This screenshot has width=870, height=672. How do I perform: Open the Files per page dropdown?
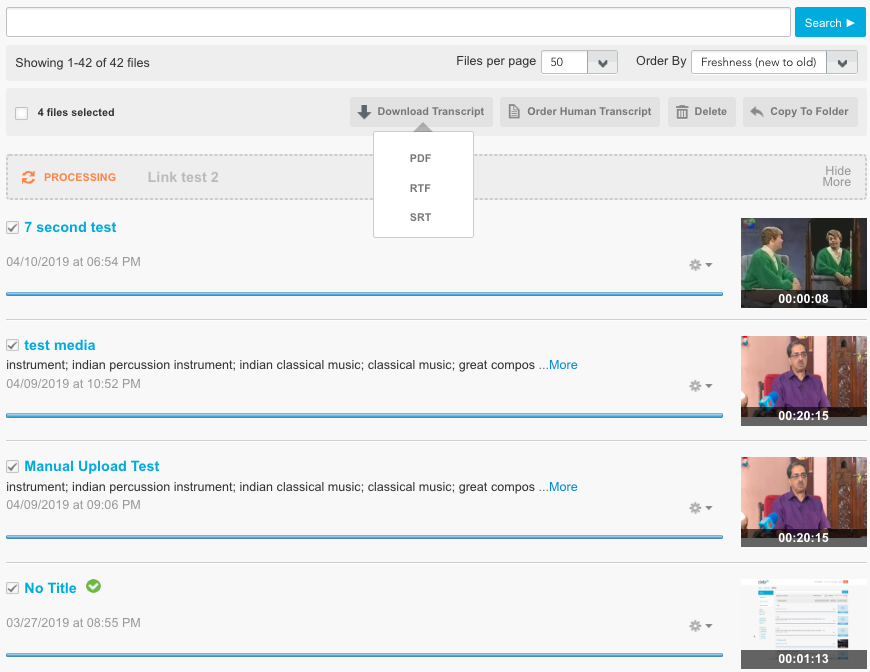579,62
